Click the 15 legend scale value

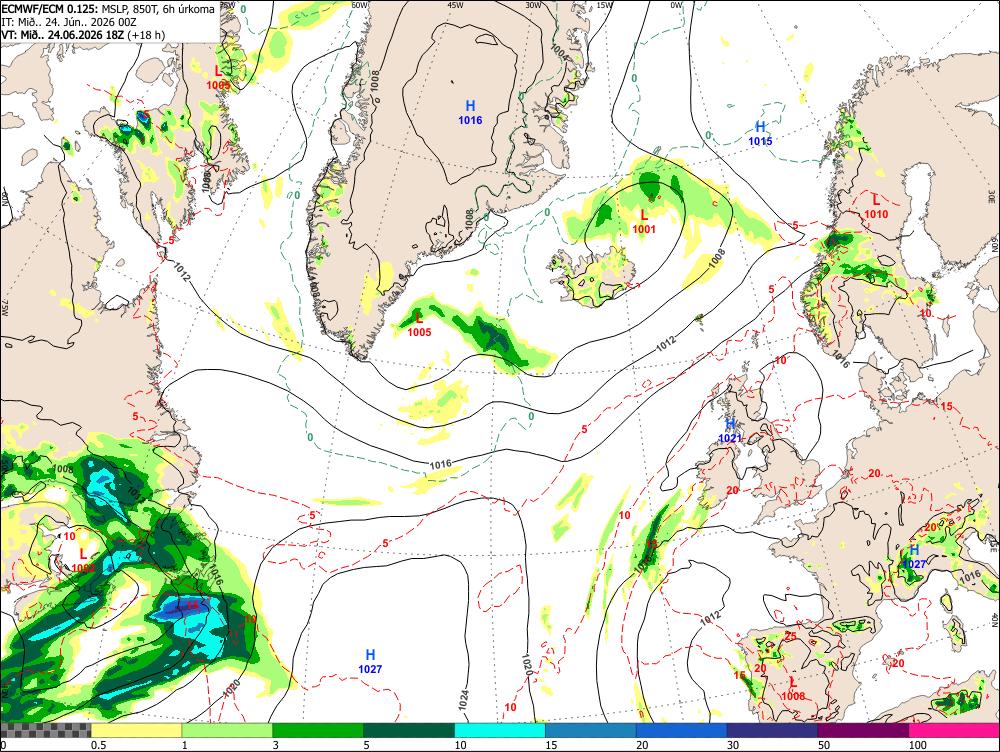[551, 745]
